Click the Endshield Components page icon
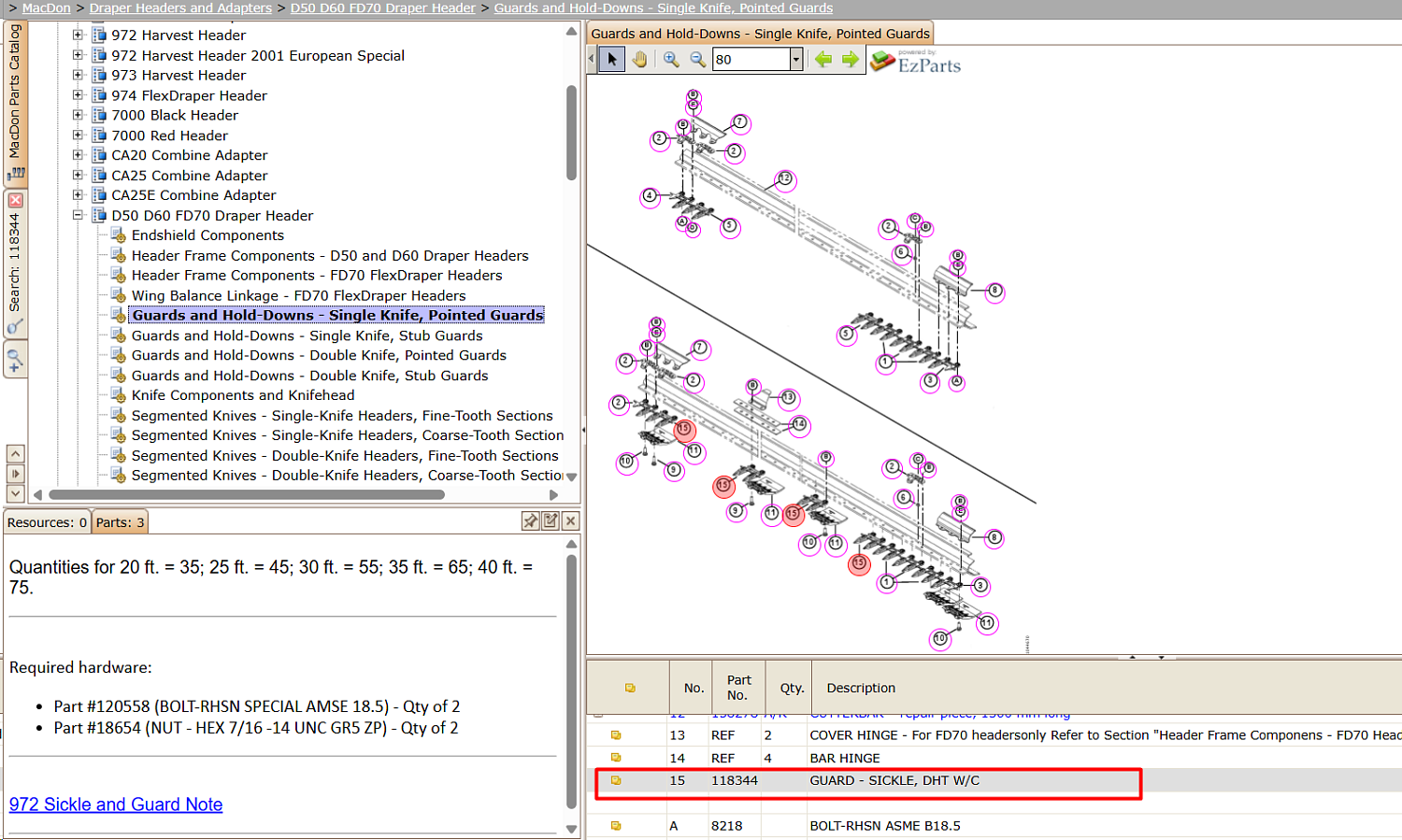Viewport: 1402px width, 840px height. pyautogui.click(x=119, y=235)
